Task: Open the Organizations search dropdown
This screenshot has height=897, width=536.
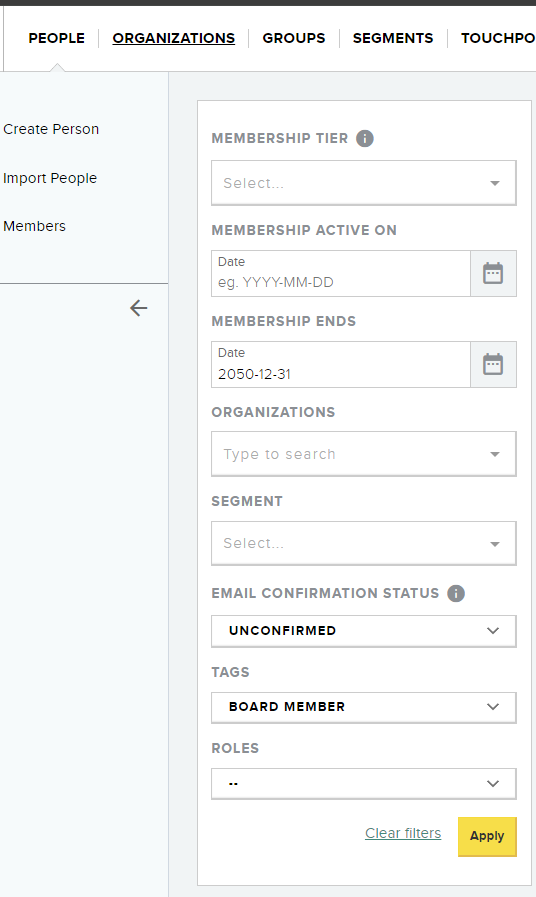Action: (x=364, y=454)
